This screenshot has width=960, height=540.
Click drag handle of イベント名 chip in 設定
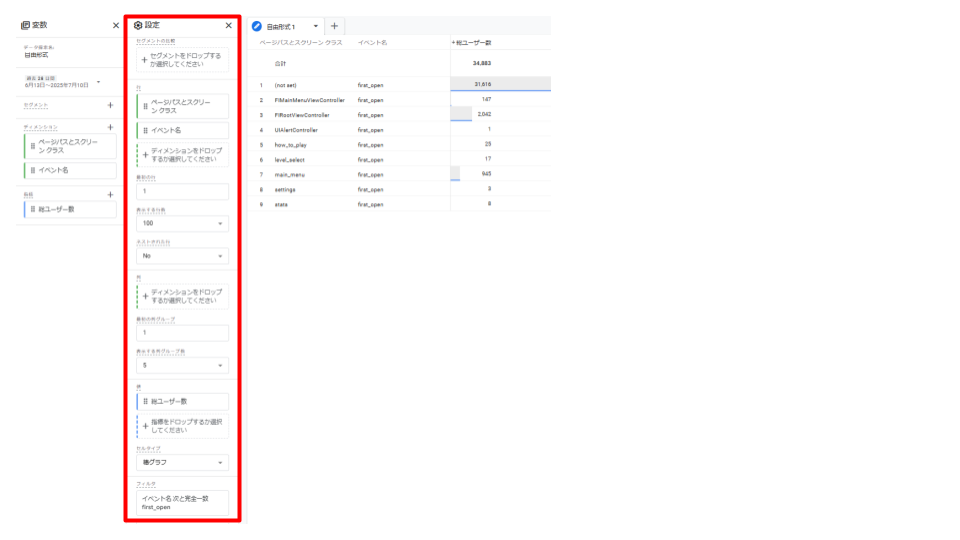(145, 130)
